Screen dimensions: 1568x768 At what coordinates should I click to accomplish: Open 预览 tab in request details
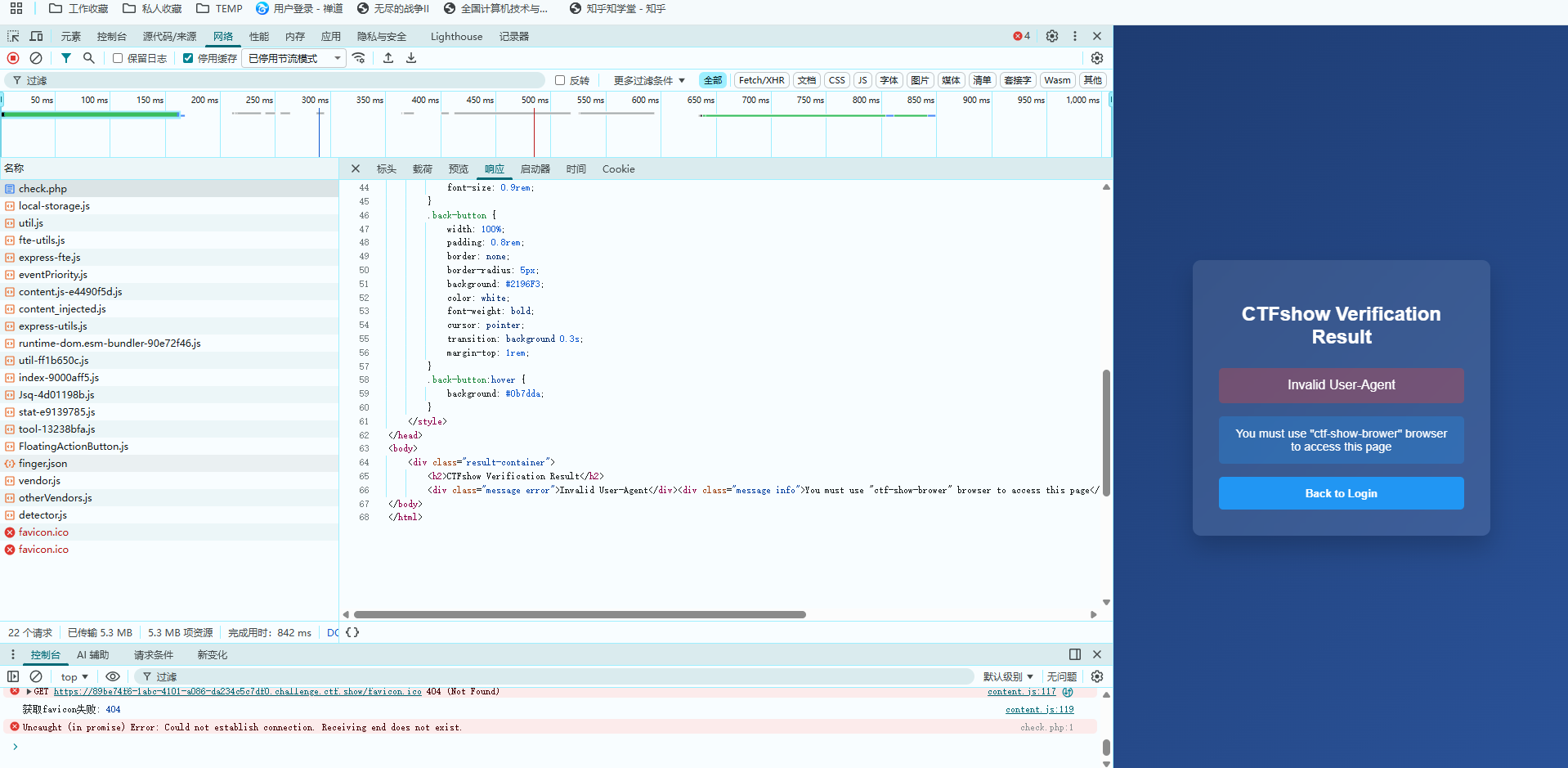click(459, 168)
